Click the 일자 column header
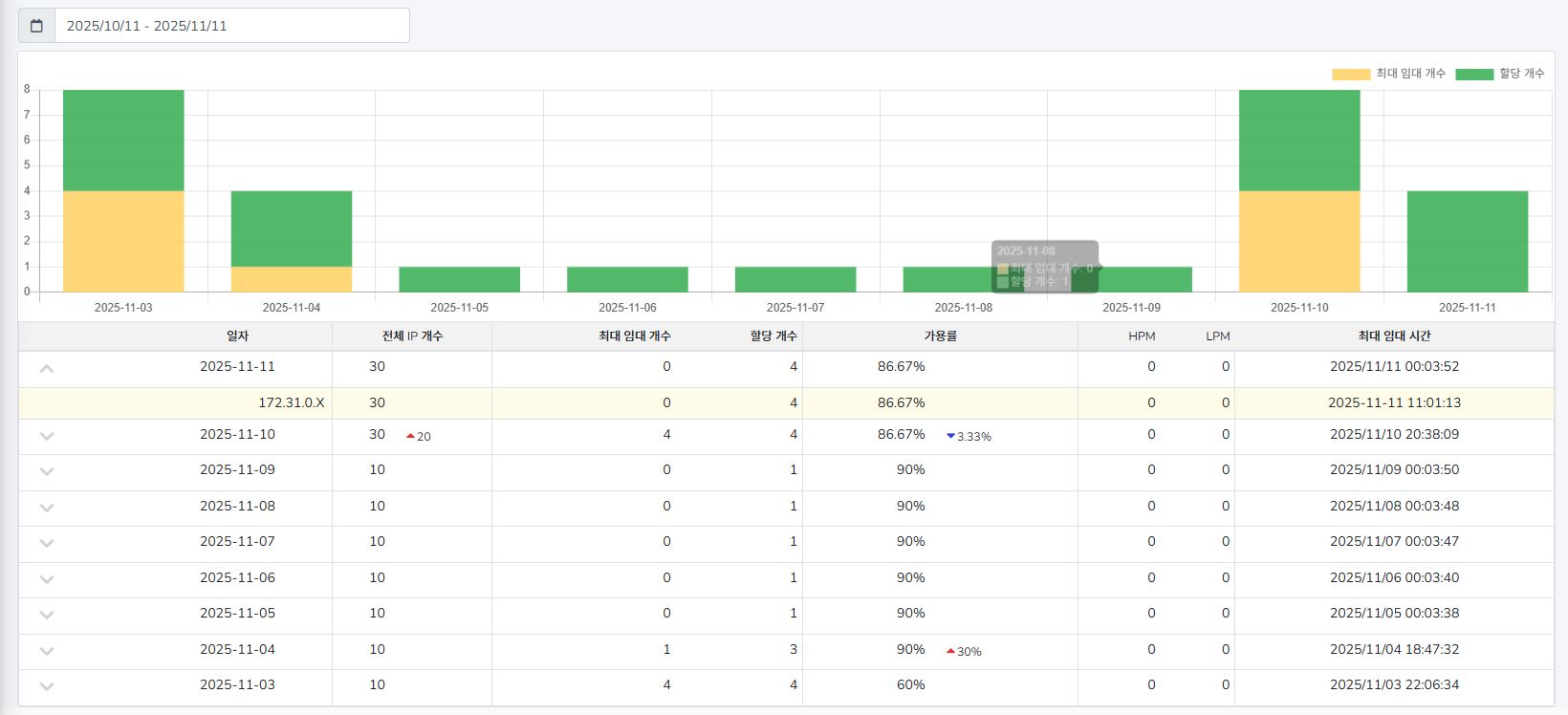1568x715 pixels. 237,336
